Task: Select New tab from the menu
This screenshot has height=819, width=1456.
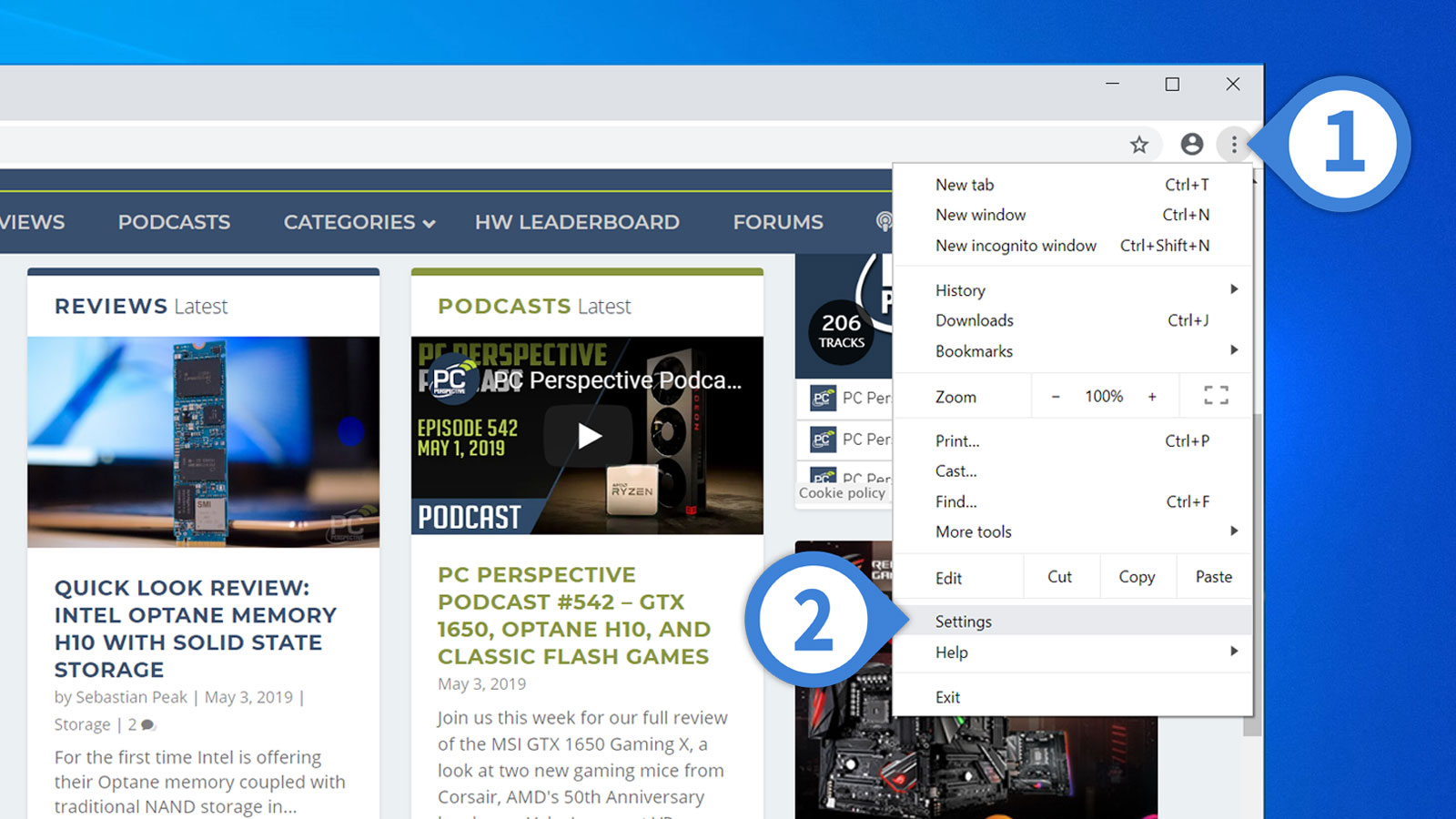Action: tap(1072, 185)
